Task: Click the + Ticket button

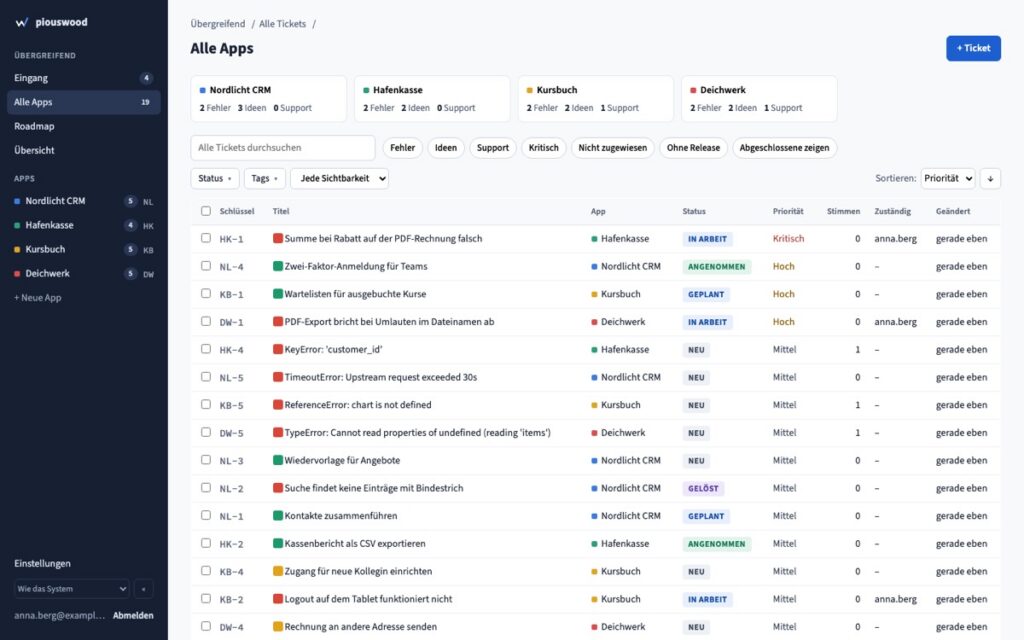Action: 973,48
